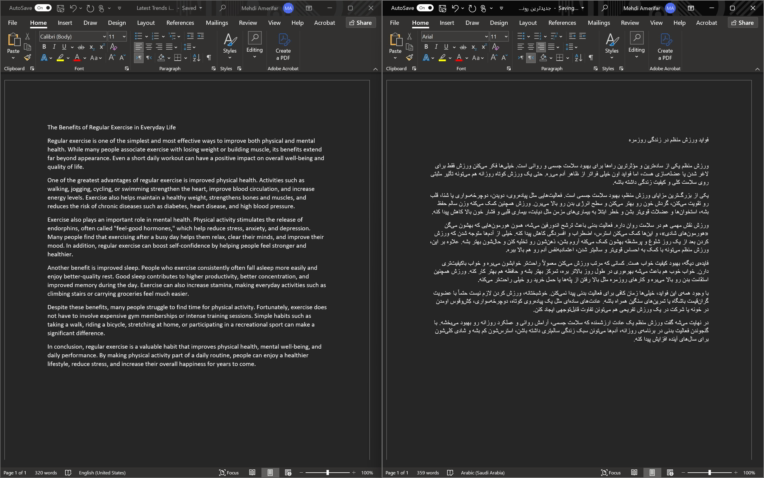Click Undo arrow in left window title bar
This screenshot has height=478, width=764.
(x=73, y=8)
